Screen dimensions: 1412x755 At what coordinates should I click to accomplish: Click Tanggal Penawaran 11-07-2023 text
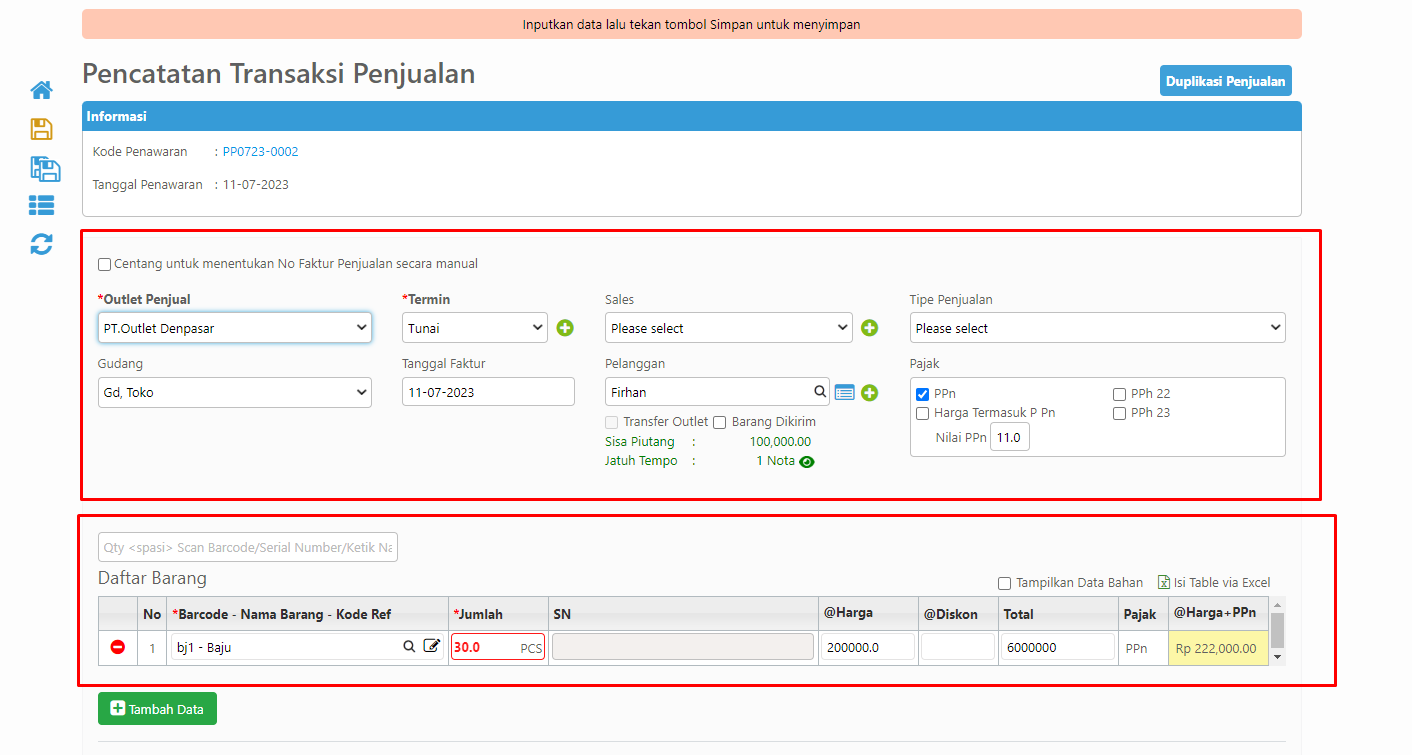(x=256, y=185)
